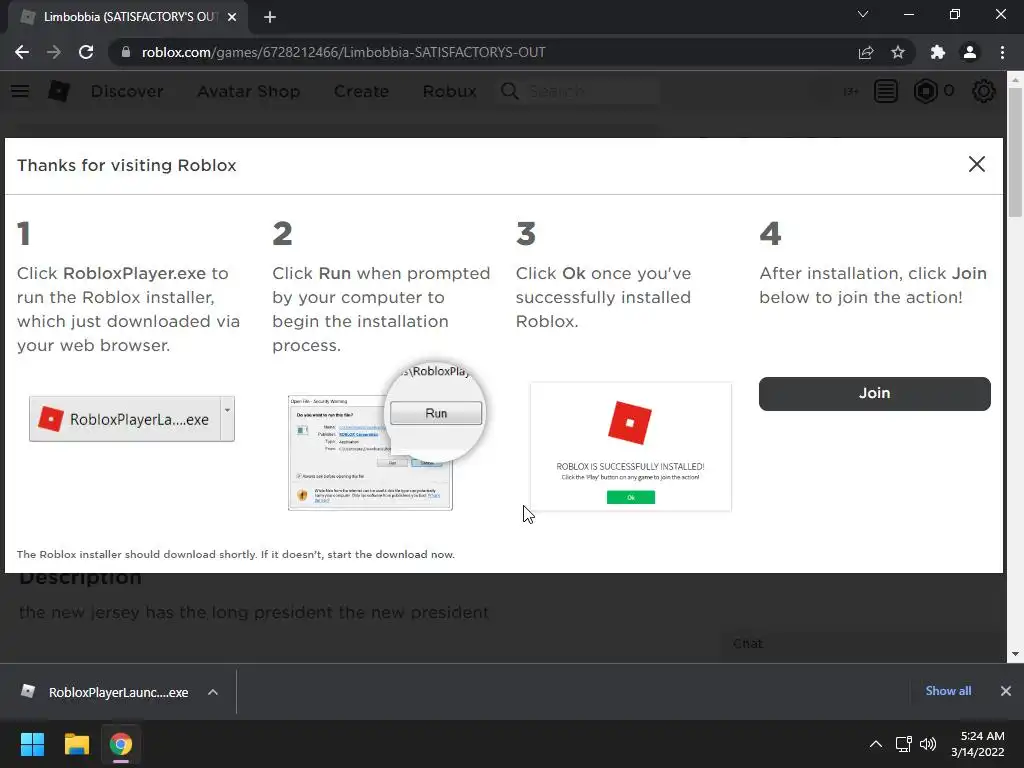Select the Limbobbia browser tab
Image resolution: width=1024 pixels, height=768 pixels.
[x=127, y=17]
